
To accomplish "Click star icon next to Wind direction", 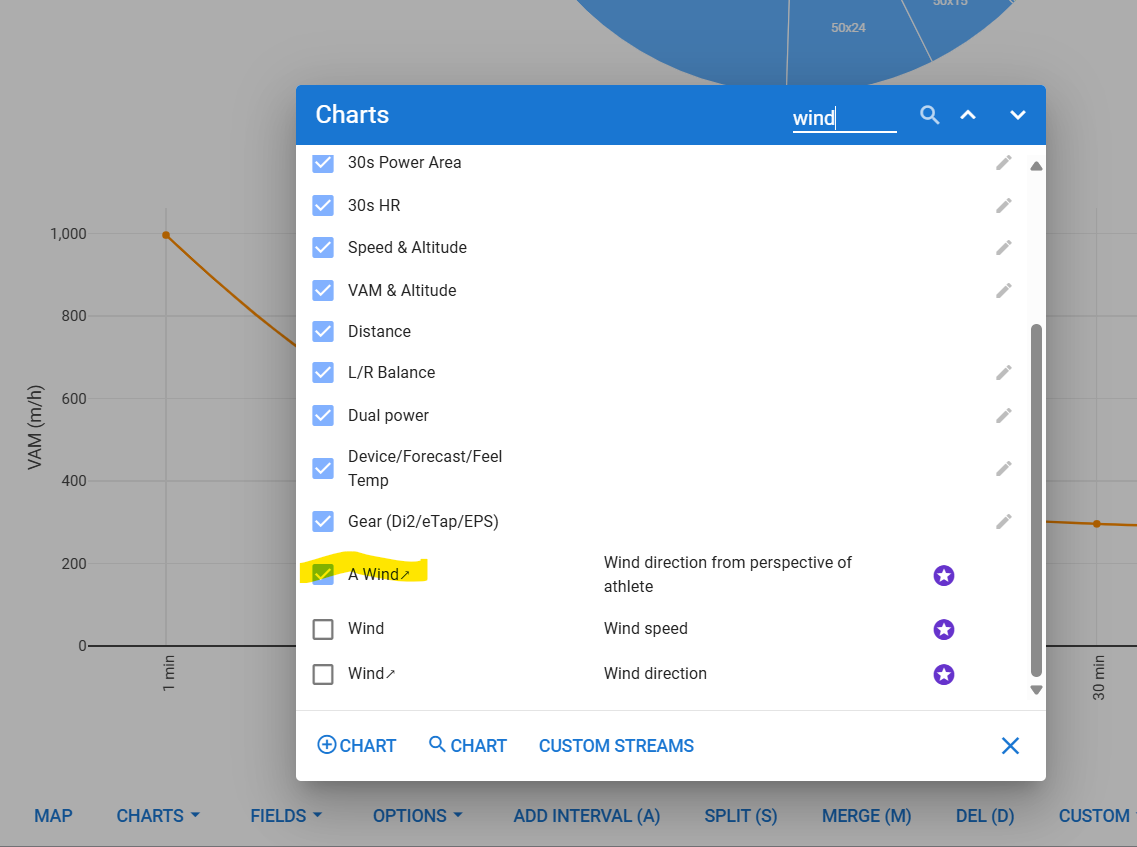I will pos(944,674).
